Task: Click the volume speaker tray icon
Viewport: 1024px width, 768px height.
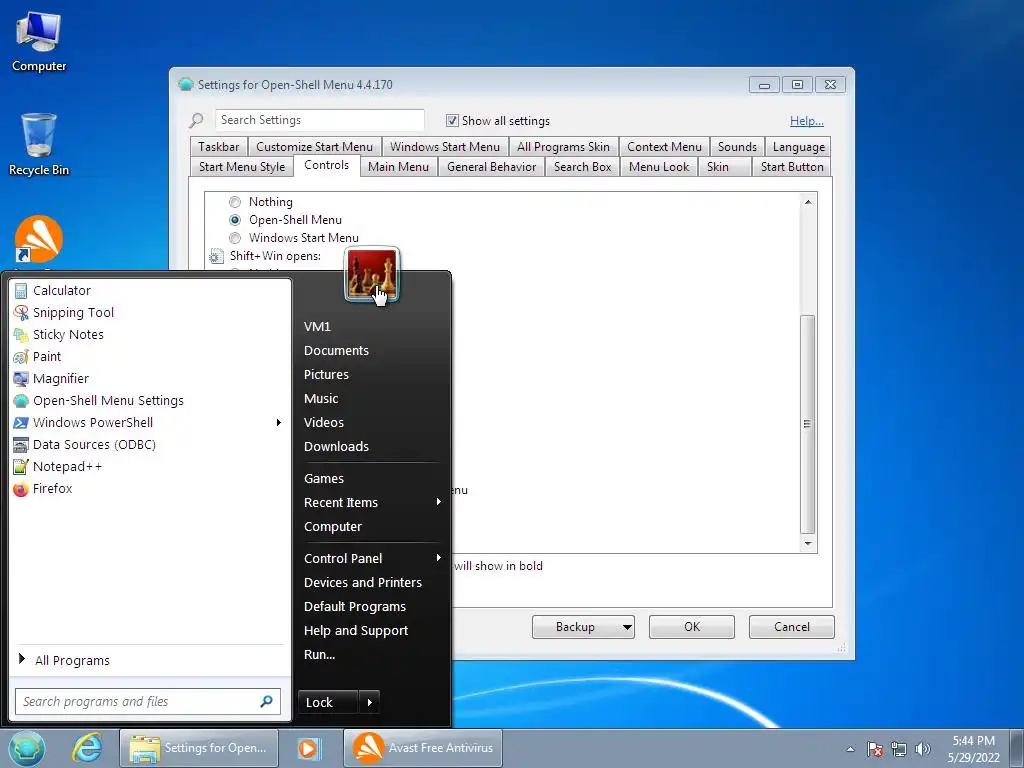Action: 923,749
